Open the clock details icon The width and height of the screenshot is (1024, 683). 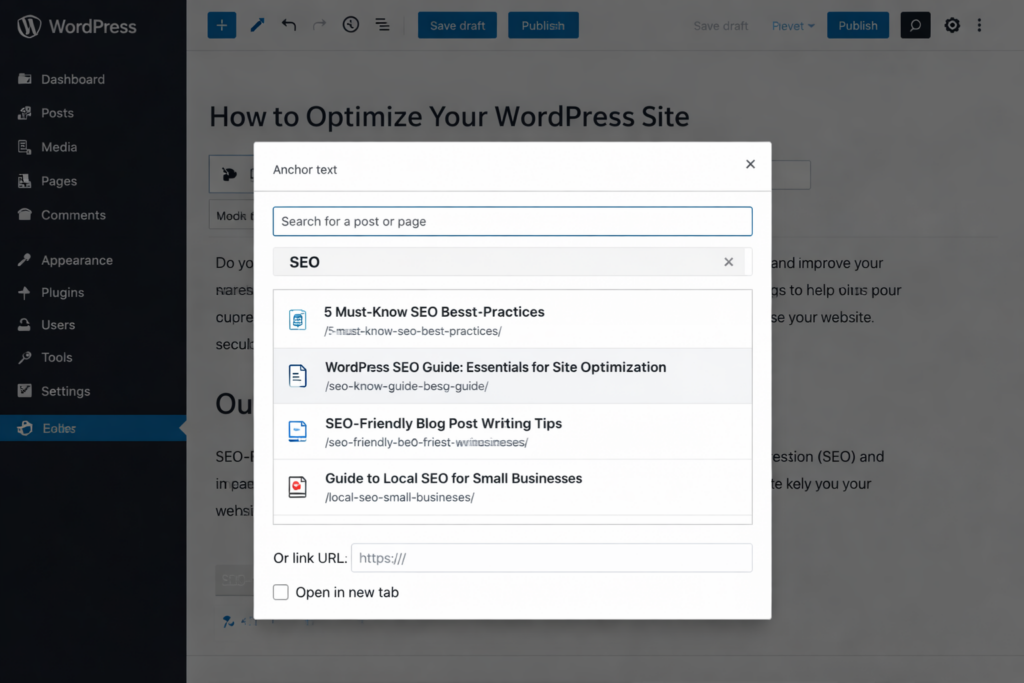click(x=351, y=25)
